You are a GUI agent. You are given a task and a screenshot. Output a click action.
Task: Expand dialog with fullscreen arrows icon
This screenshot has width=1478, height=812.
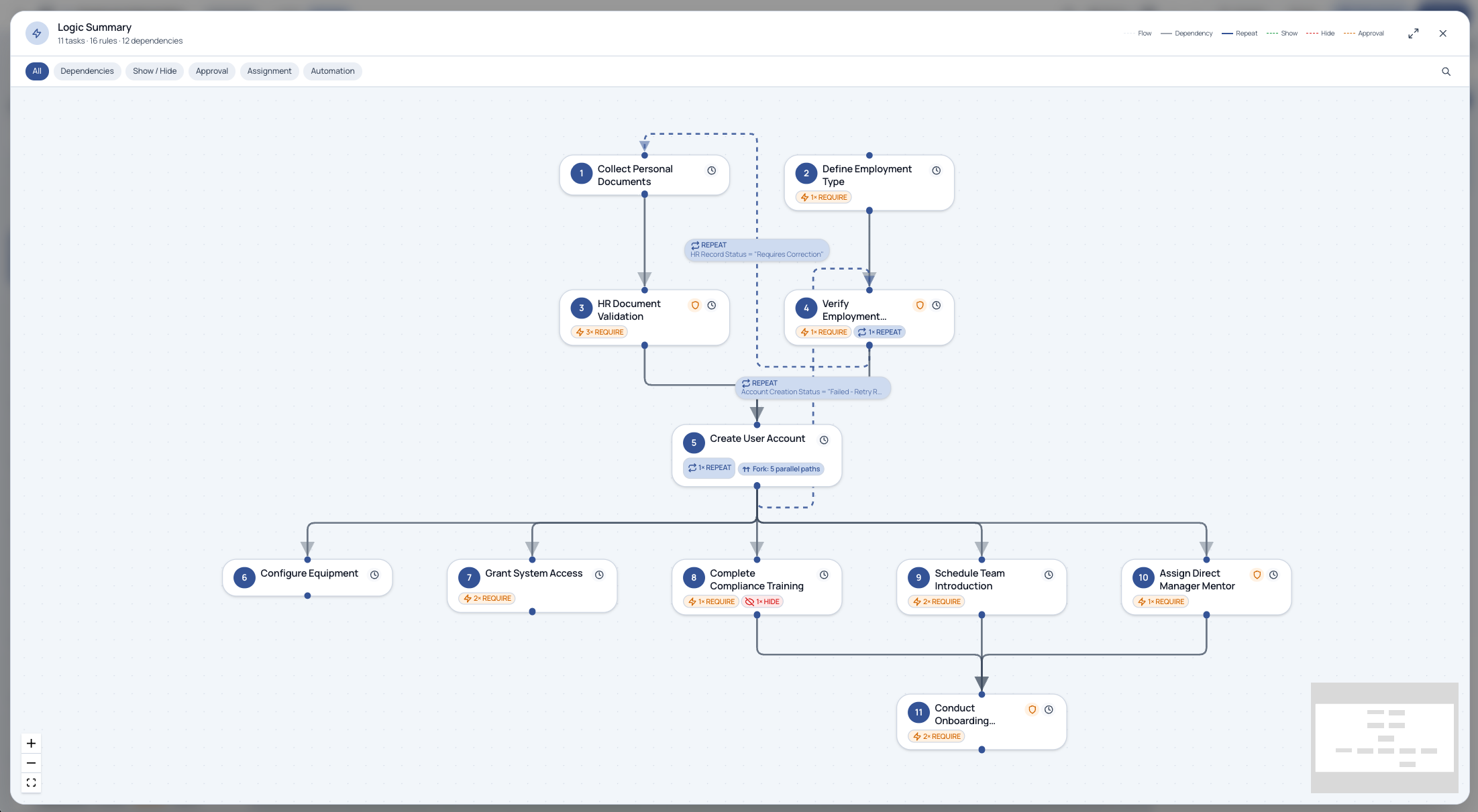coord(1413,34)
